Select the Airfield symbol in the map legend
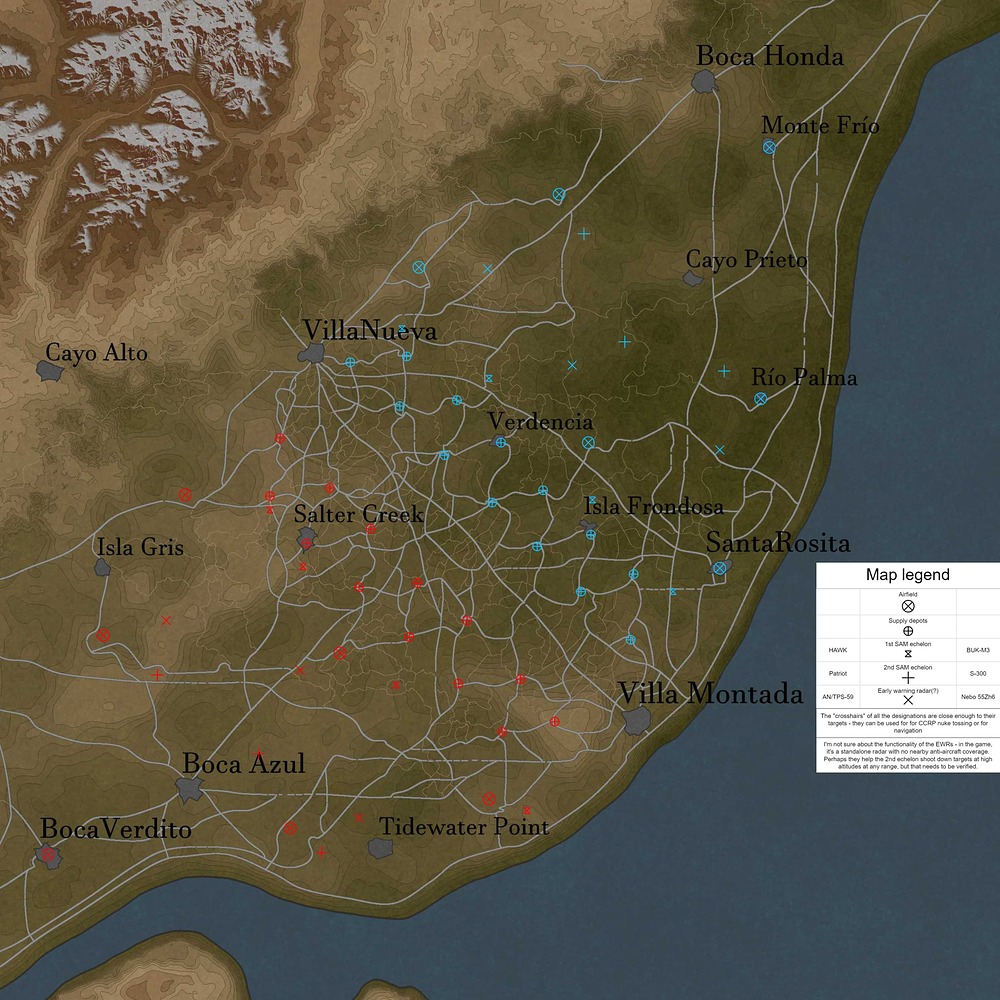 [x=907, y=606]
